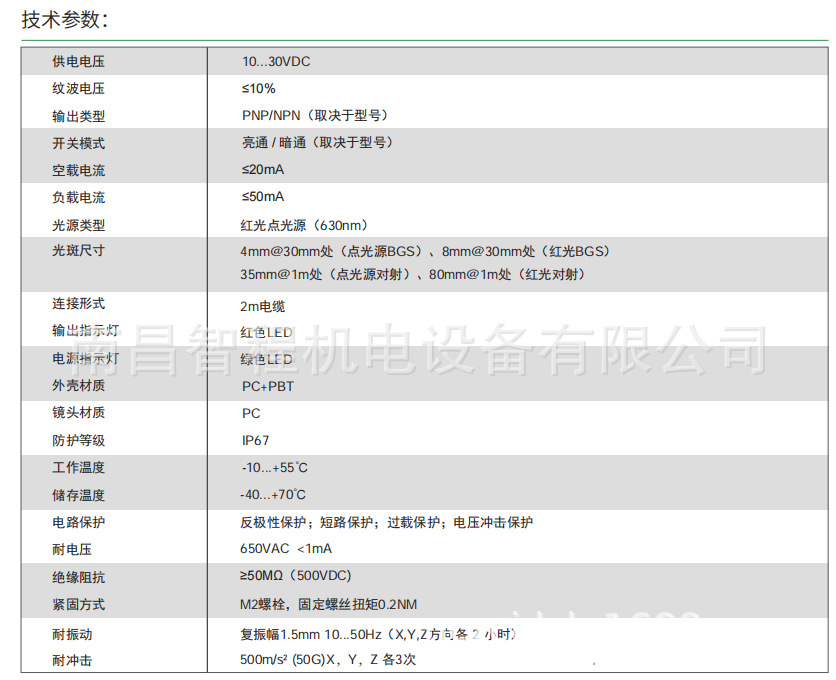Click the value ≤50mA
This screenshot has width=836, height=680.
click(263, 197)
